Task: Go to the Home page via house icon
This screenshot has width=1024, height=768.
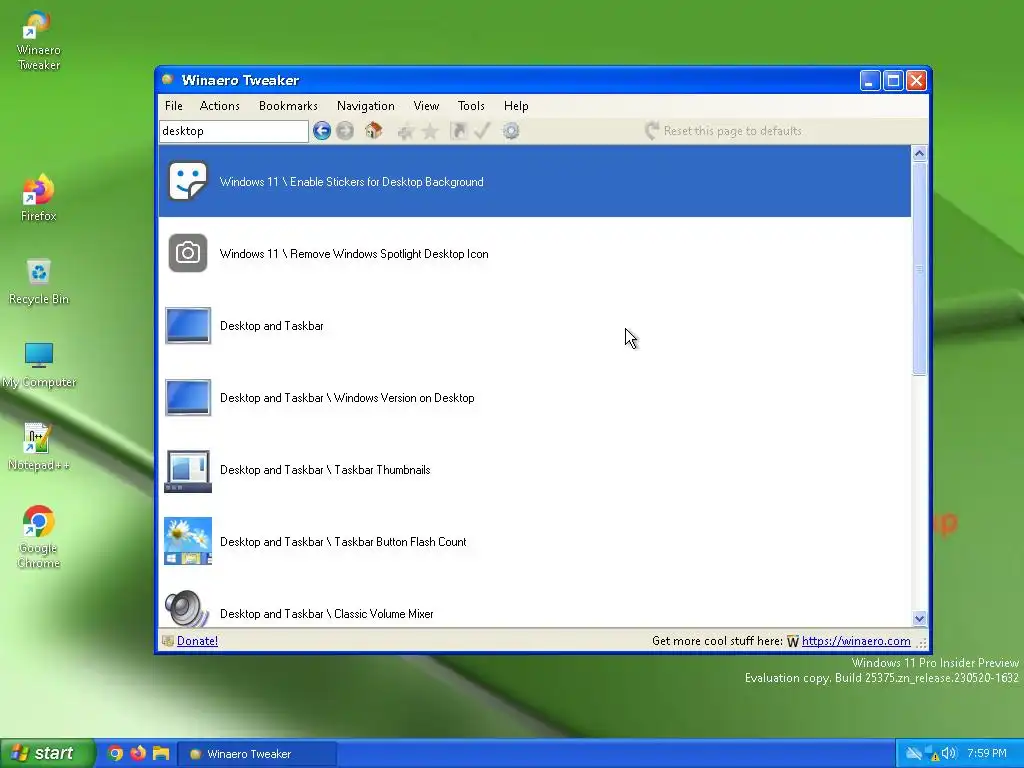Action: tap(374, 131)
